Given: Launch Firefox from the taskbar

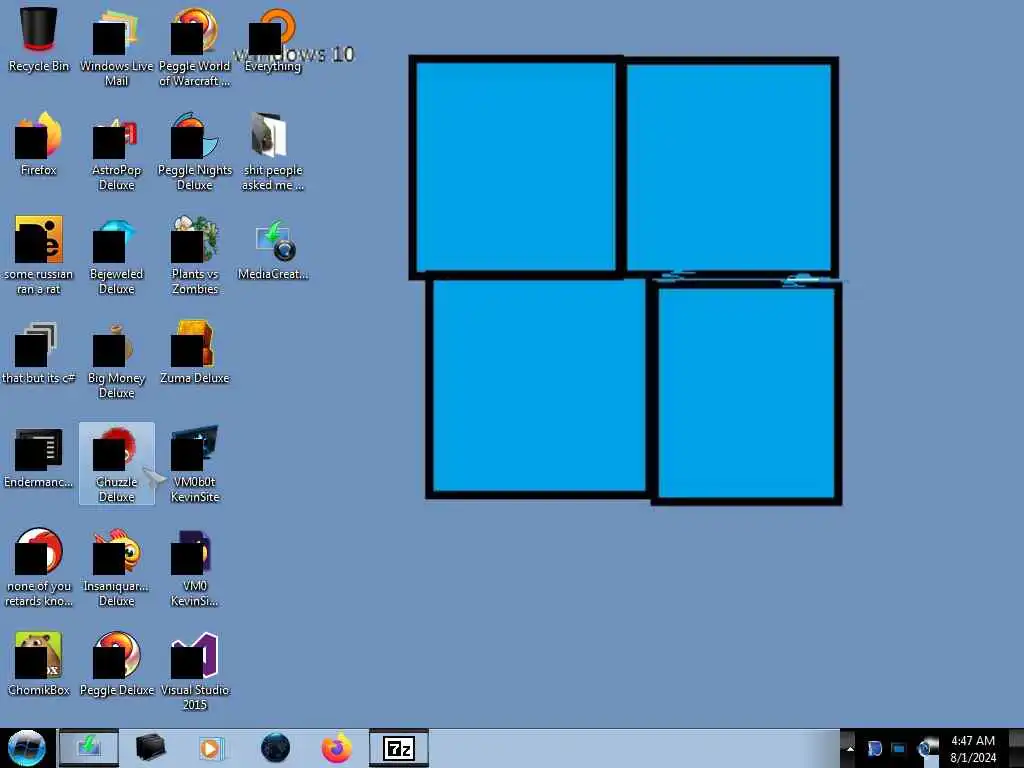Looking at the screenshot, I should [336, 748].
